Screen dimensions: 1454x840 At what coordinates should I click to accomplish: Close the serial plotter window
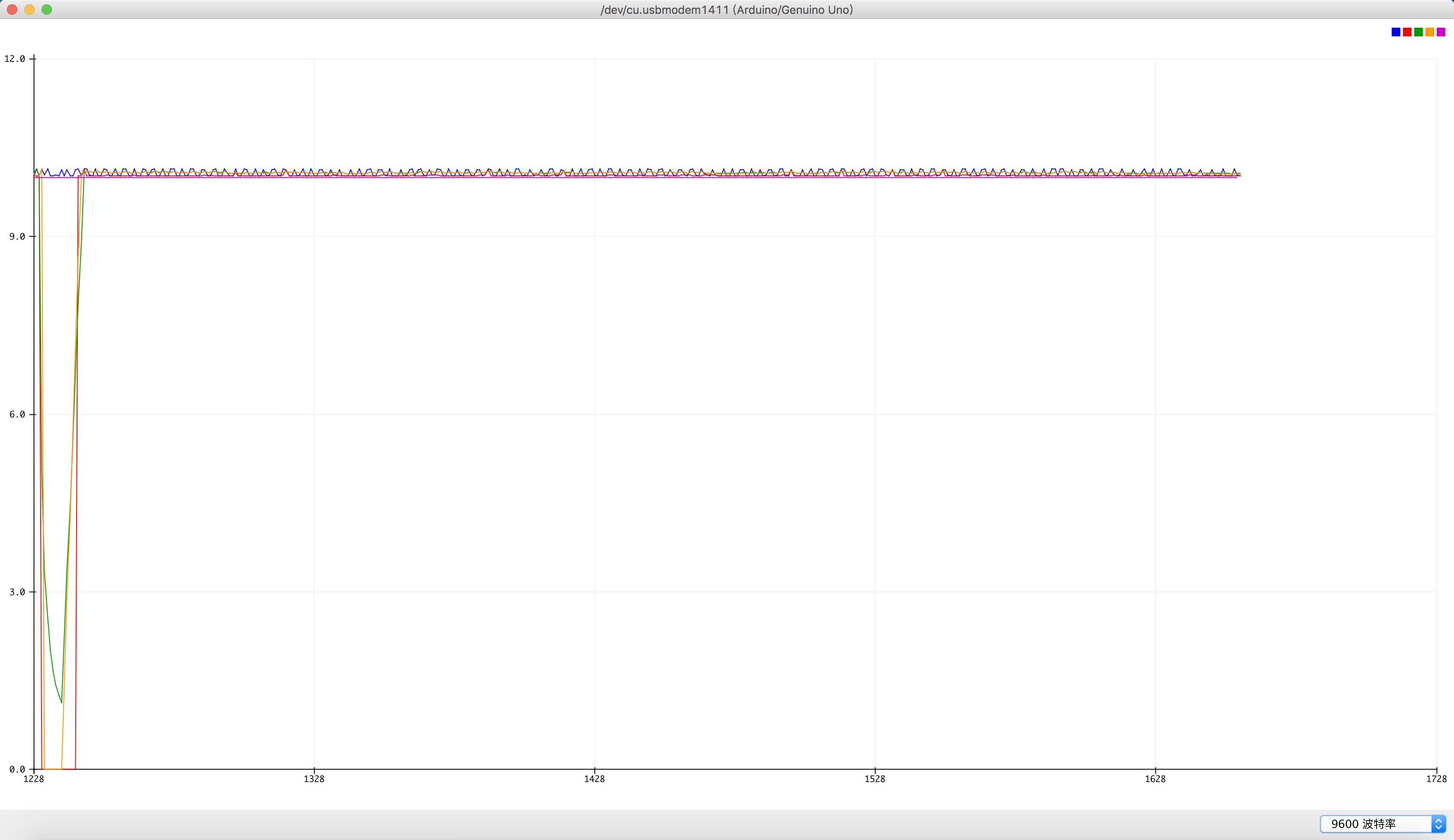pos(12,9)
